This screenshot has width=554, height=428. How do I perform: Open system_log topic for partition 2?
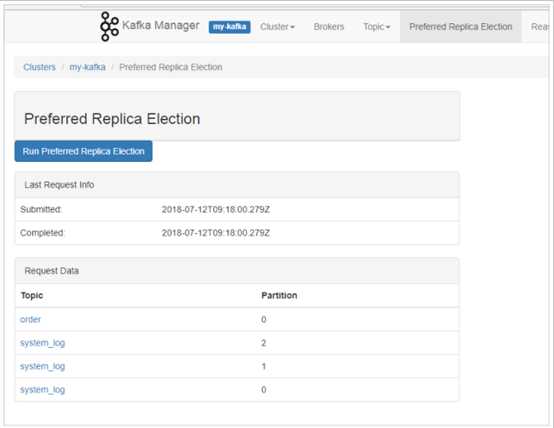tap(42, 343)
